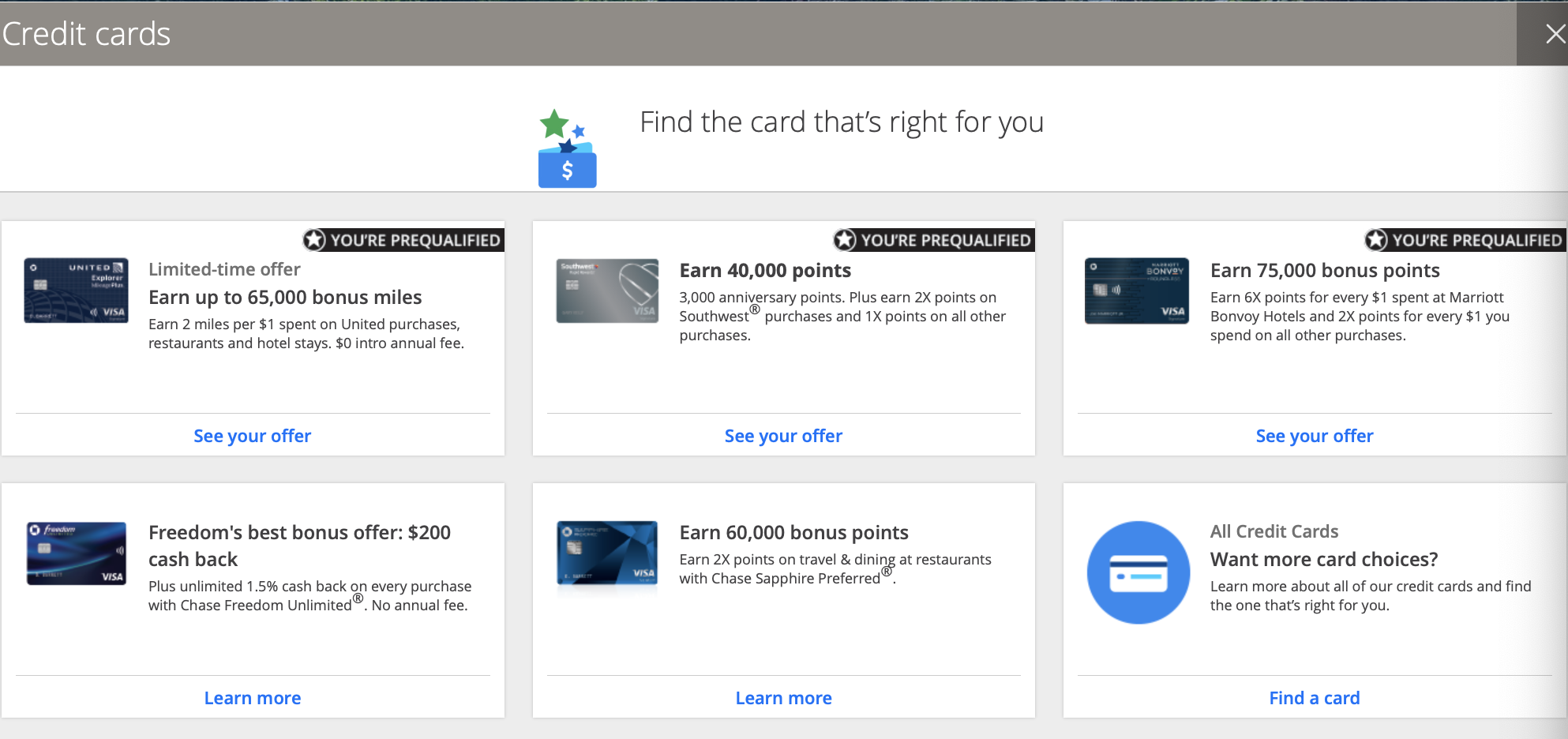This screenshot has width=1568, height=739.
Task: See your offer for Southwest 40,000 points
Action: tap(784, 436)
